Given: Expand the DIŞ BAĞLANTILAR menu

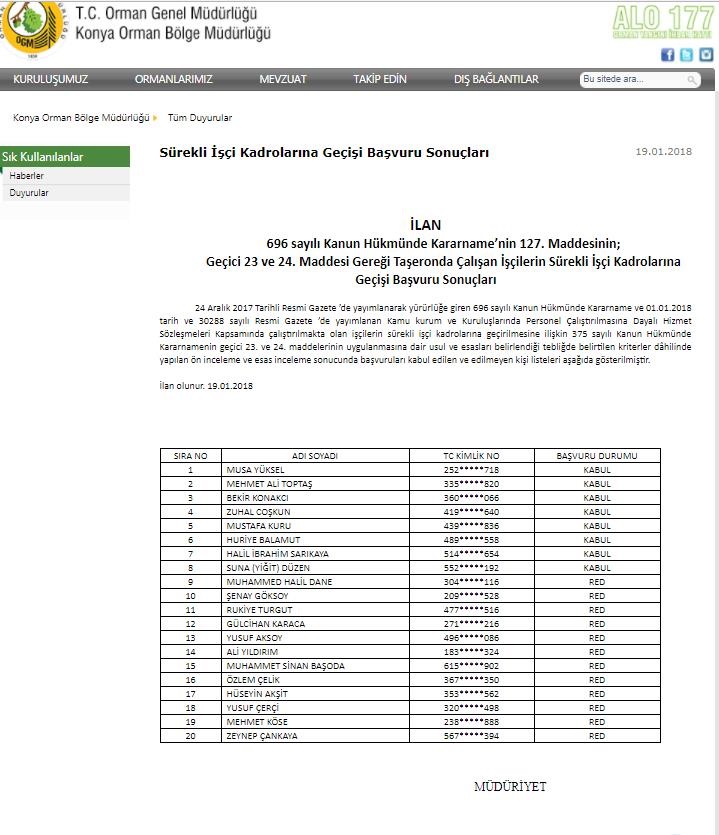Looking at the screenshot, I should 496,79.
